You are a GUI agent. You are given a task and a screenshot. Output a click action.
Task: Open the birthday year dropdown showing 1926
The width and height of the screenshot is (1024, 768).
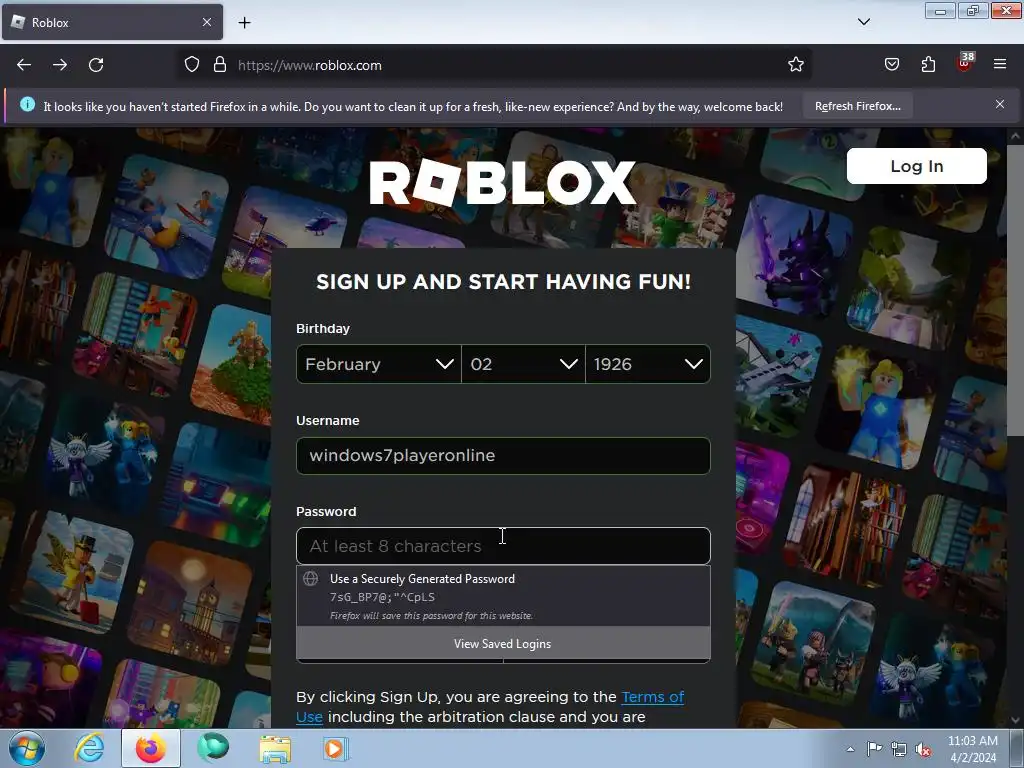648,364
